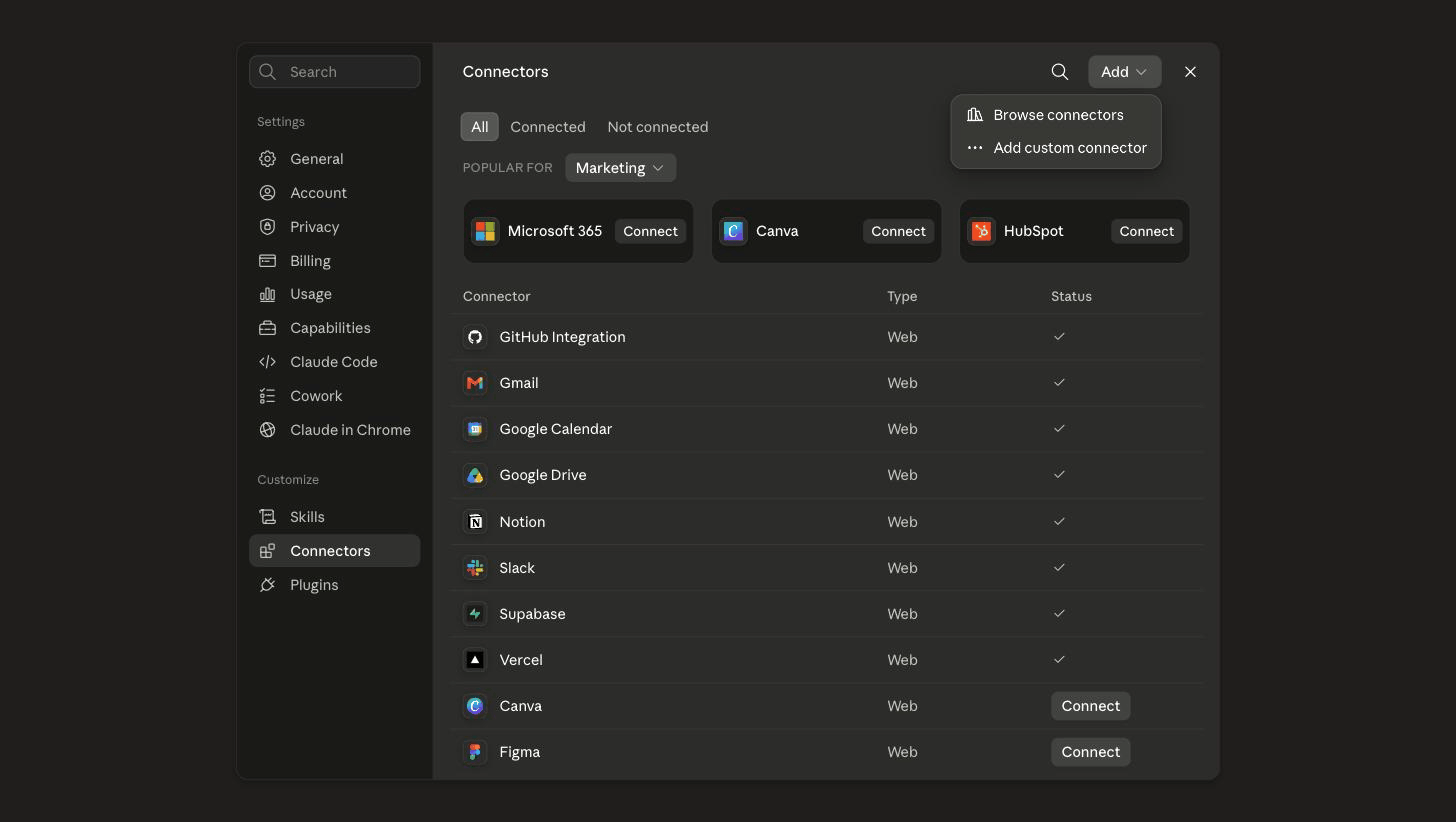Open the Plugins customize page
Image resolution: width=1456 pixels, height=822 pixels.
click(x=334, y=585)
